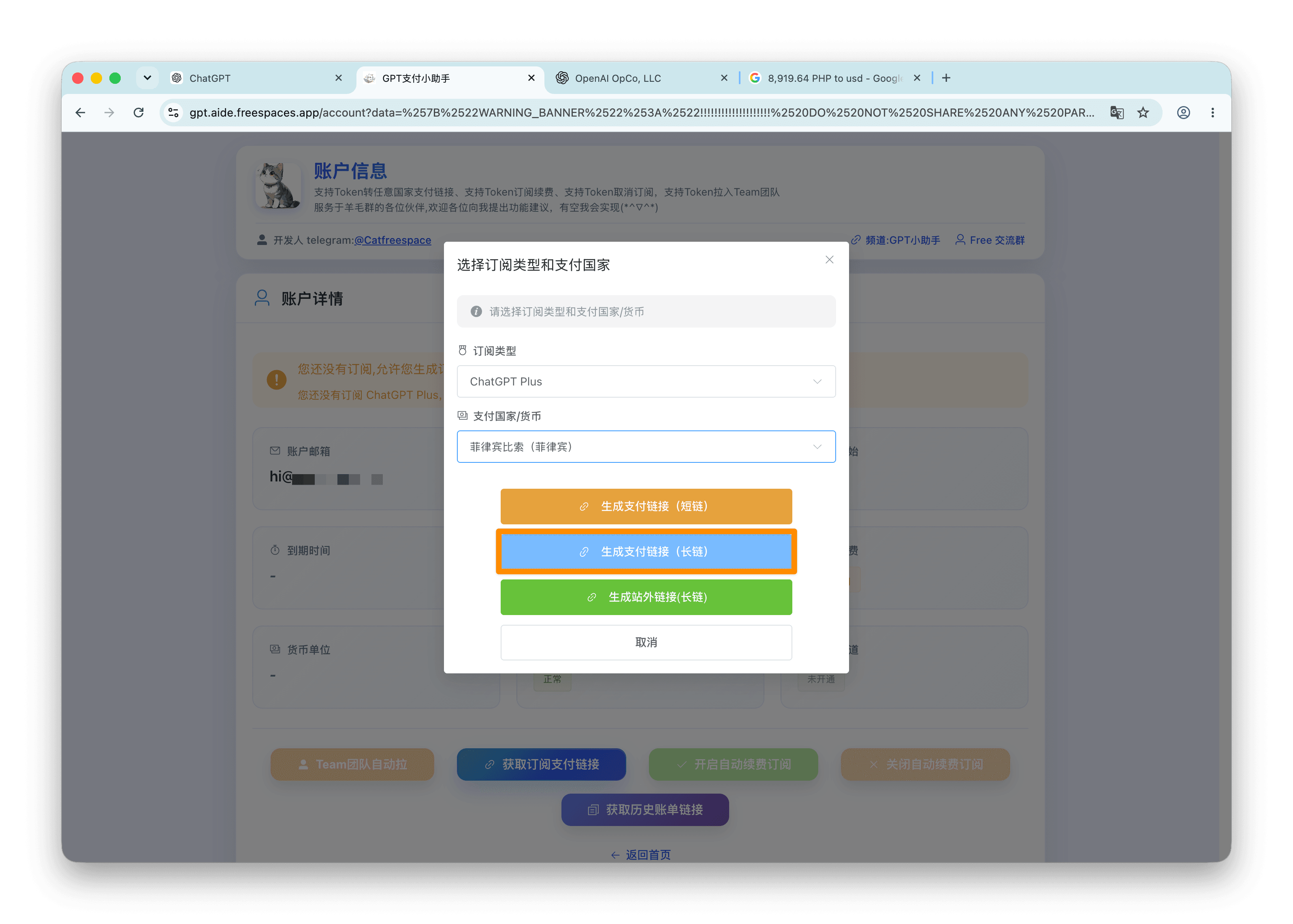
Task: Open the 频道:GPT小助手 link
Action: pos(895,240)
